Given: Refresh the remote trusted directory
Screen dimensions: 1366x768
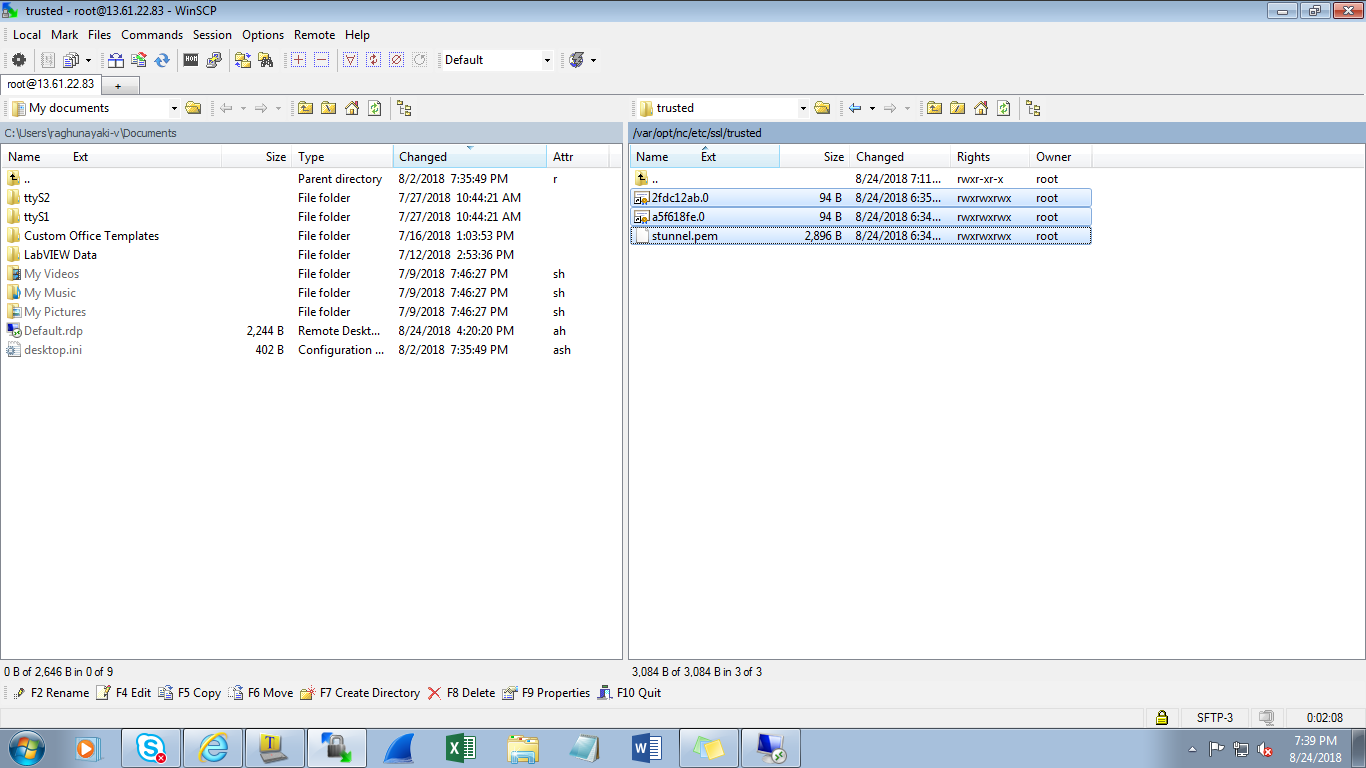Looking at the screenshot, I should point(1003,108).
